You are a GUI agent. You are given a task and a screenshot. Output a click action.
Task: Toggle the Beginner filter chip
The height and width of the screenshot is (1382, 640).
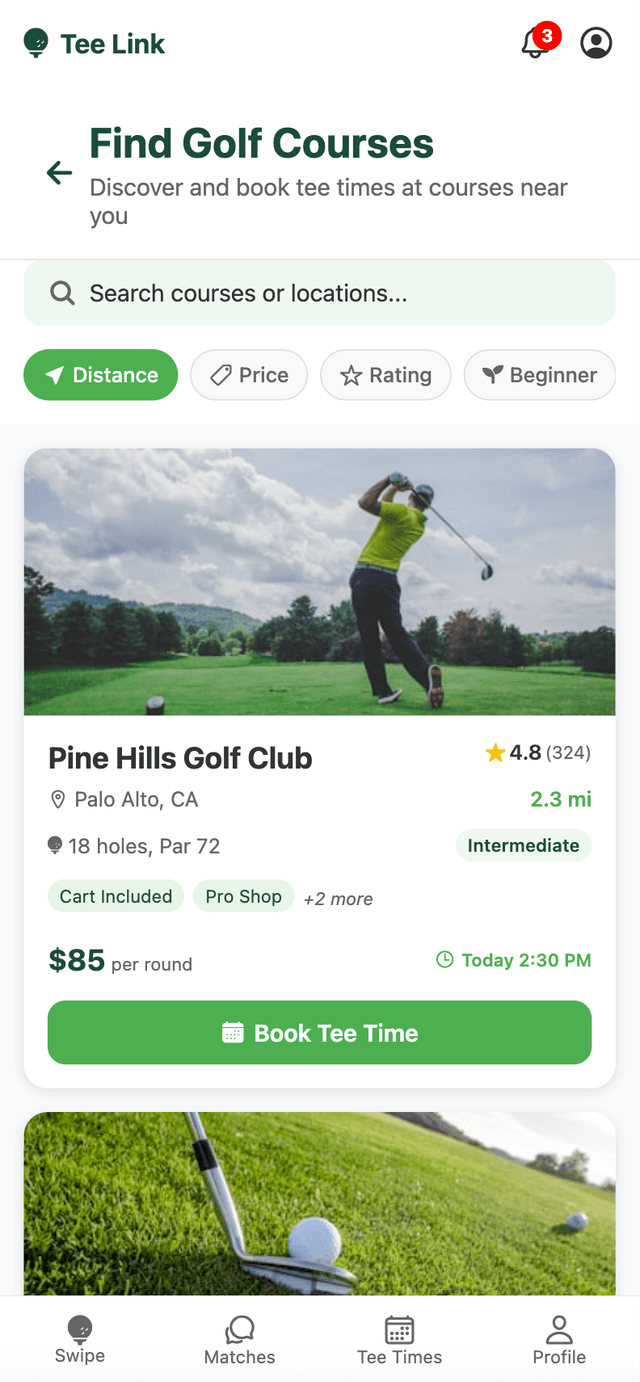[539, 375]
